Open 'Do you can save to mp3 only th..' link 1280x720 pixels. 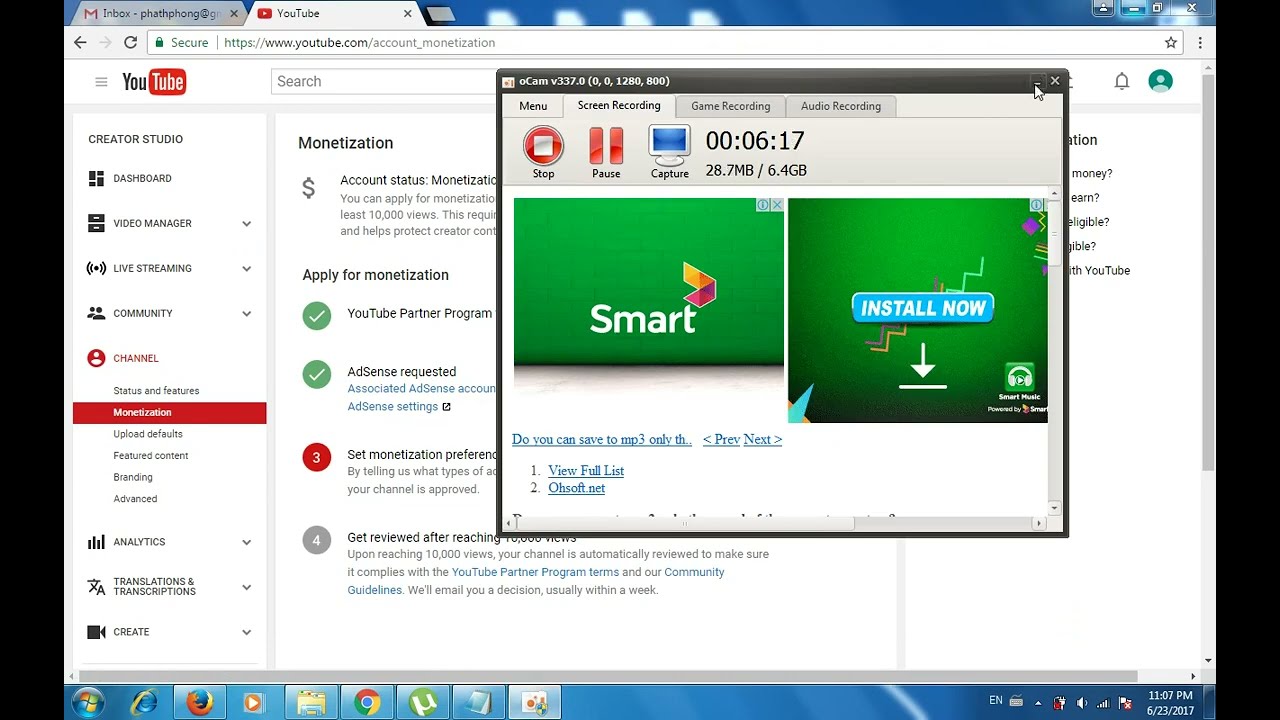602,439
